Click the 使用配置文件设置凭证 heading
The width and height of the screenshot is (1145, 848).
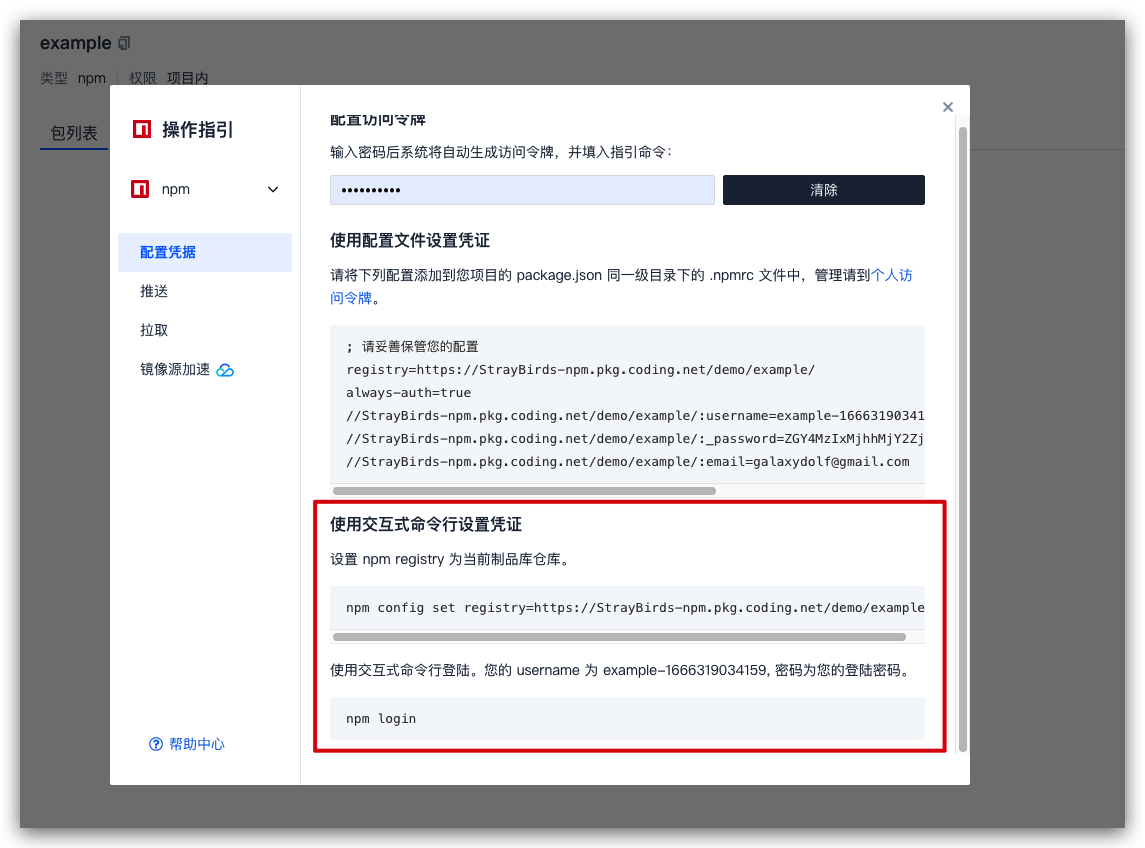coord(410,240)
